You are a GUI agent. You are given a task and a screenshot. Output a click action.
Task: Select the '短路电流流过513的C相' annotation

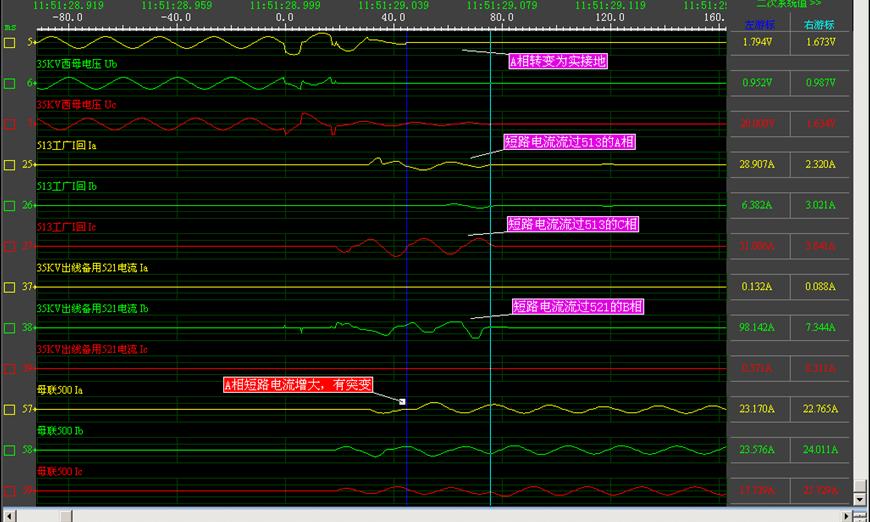click(x=572, y=224)
